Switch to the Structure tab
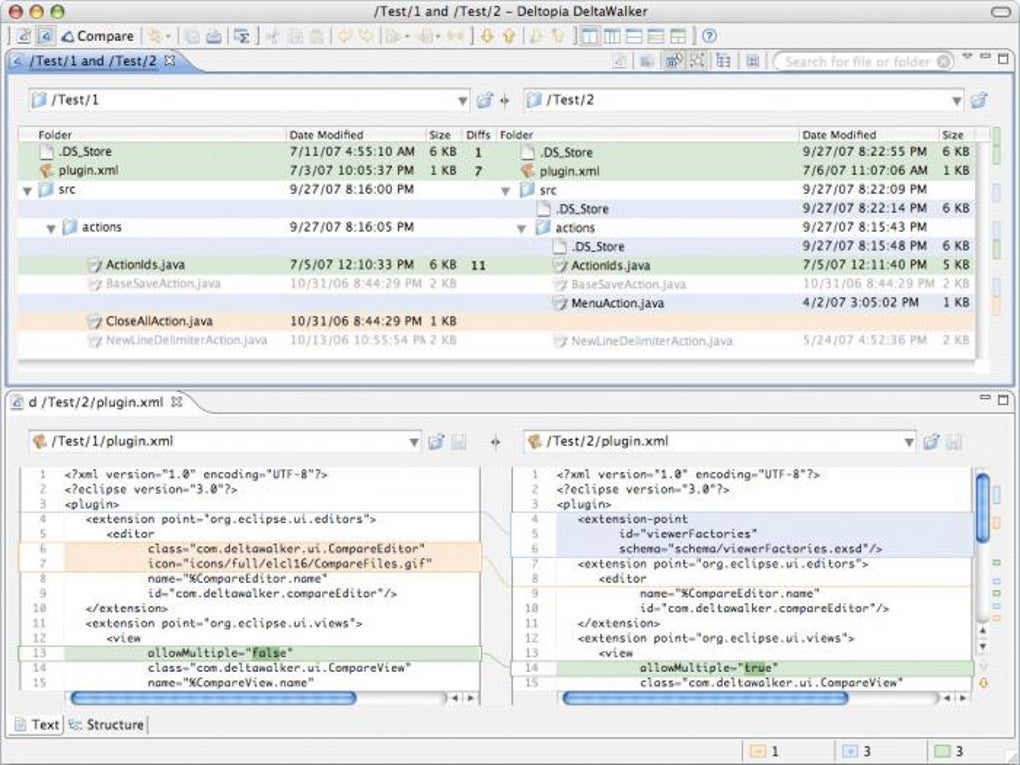The height and width of the screenshot is (765, 1020). tap(106, 725)
